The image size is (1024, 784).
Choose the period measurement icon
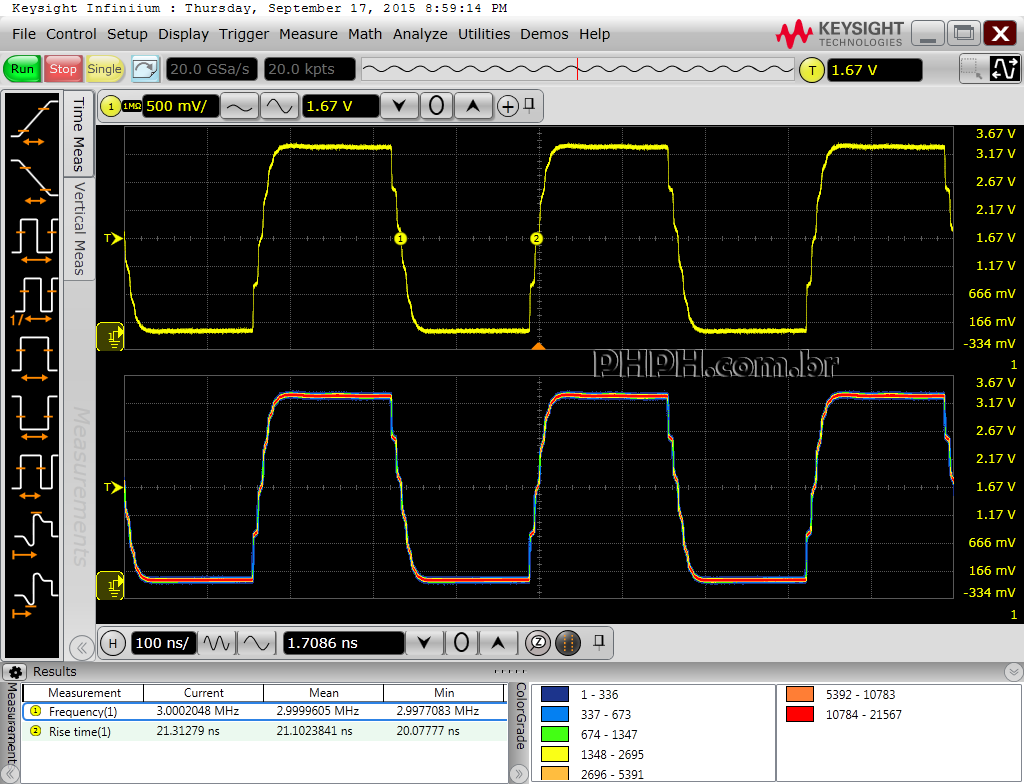click(x=33, y=238)
